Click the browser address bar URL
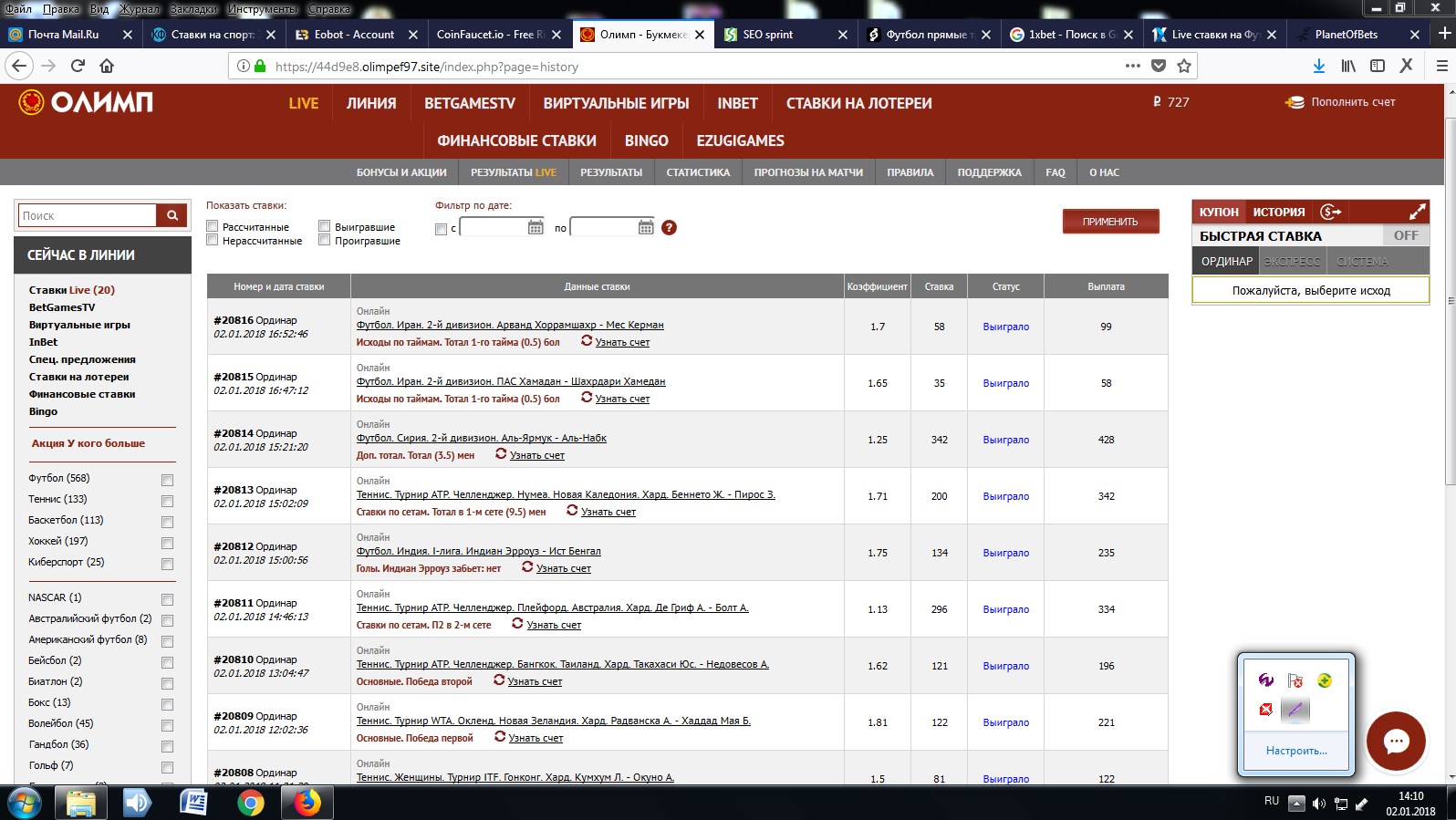 [426, 67]
